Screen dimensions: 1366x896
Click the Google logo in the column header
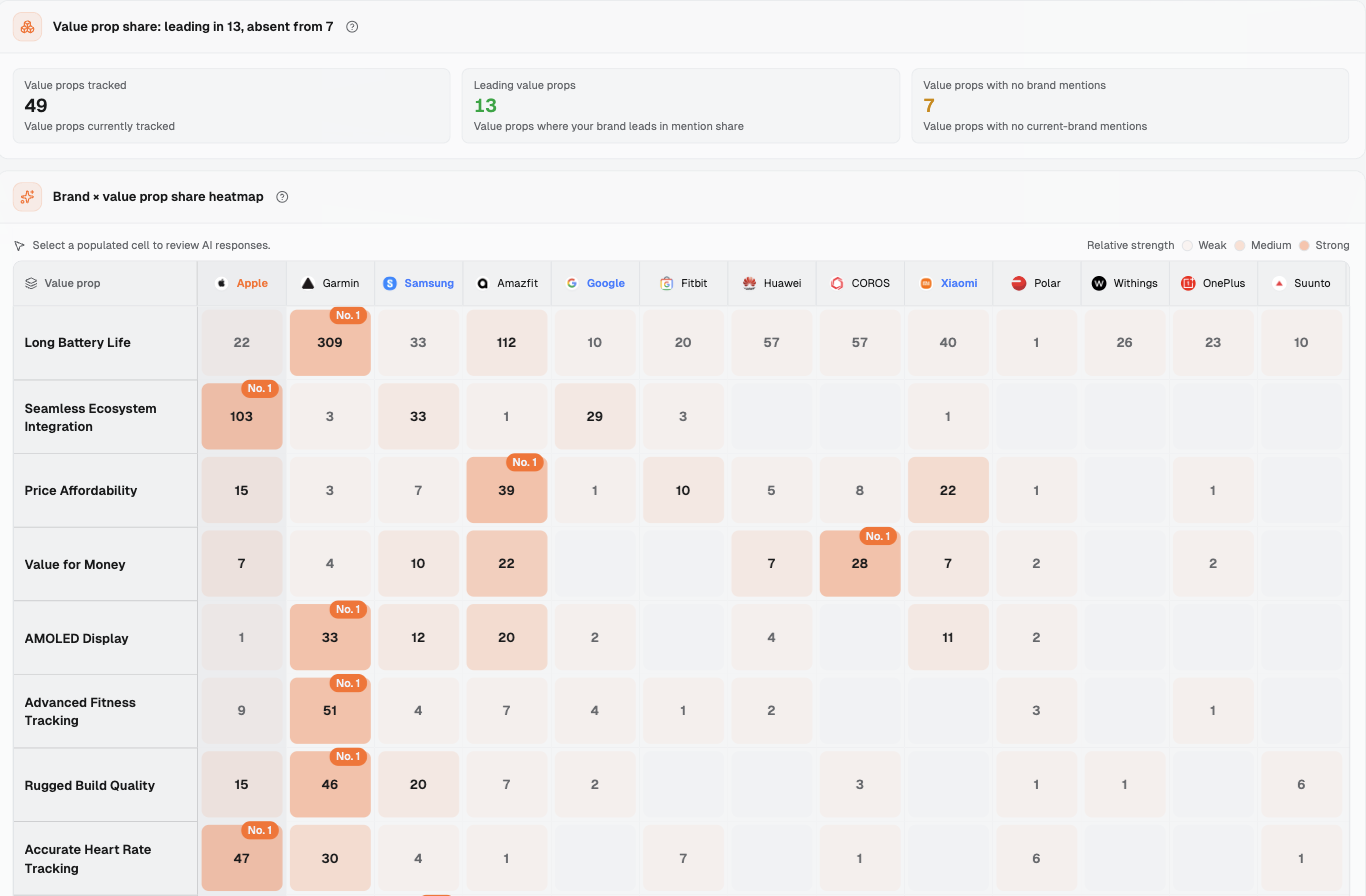click(572, 283)
